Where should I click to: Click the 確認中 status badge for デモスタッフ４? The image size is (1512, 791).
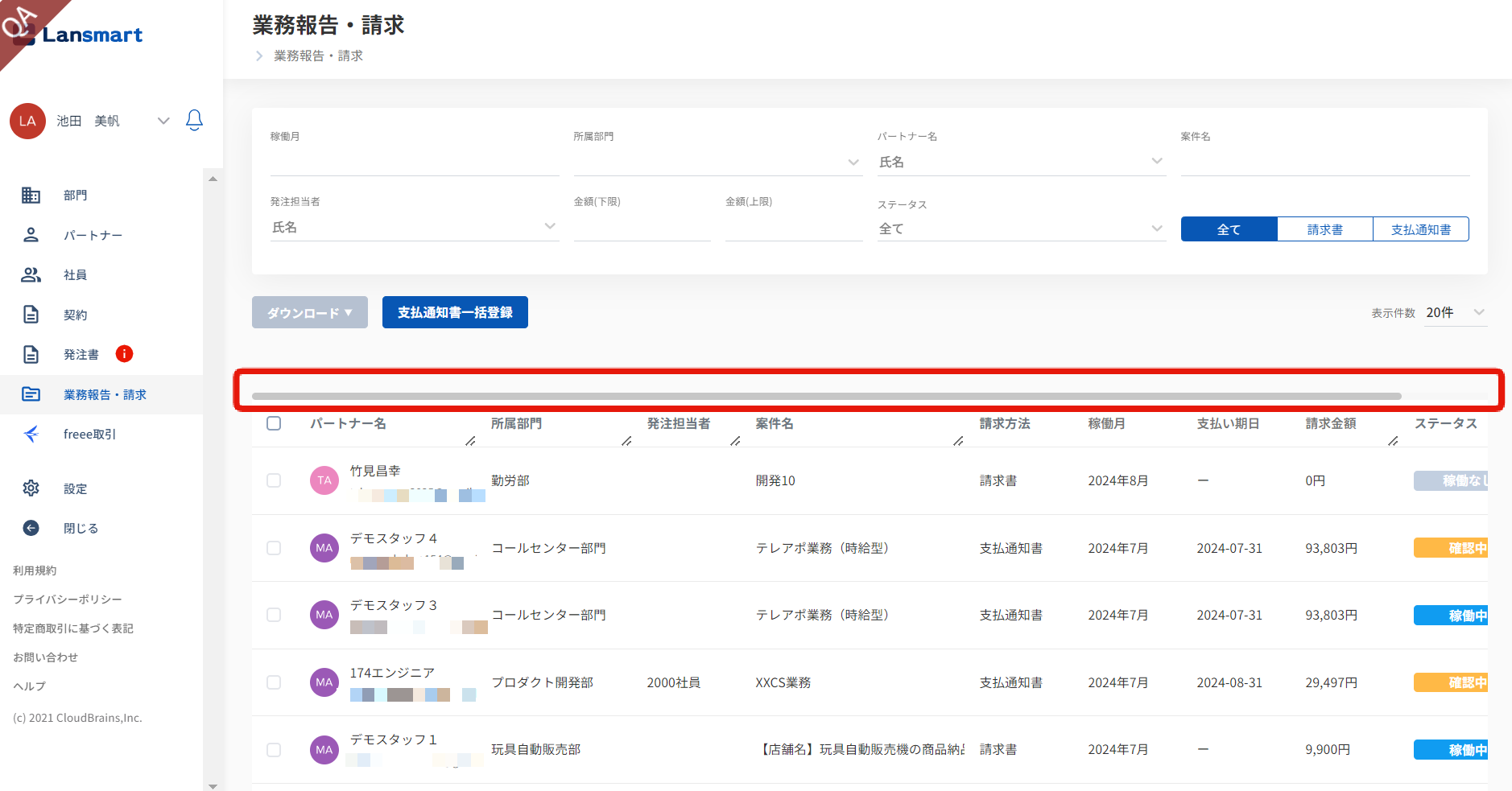tap(1451, 548)
